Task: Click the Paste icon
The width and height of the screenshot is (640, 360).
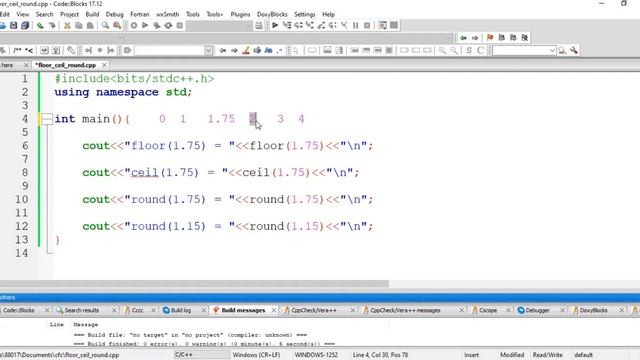Action: coord(90,25)
